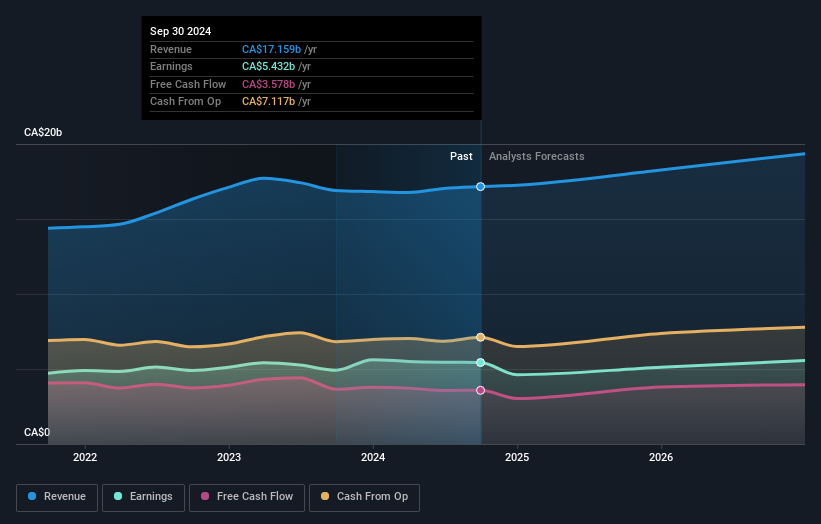Click the Free Cash Flow label in the tooltip
This screenshot has width=821, height=524.
188,84
